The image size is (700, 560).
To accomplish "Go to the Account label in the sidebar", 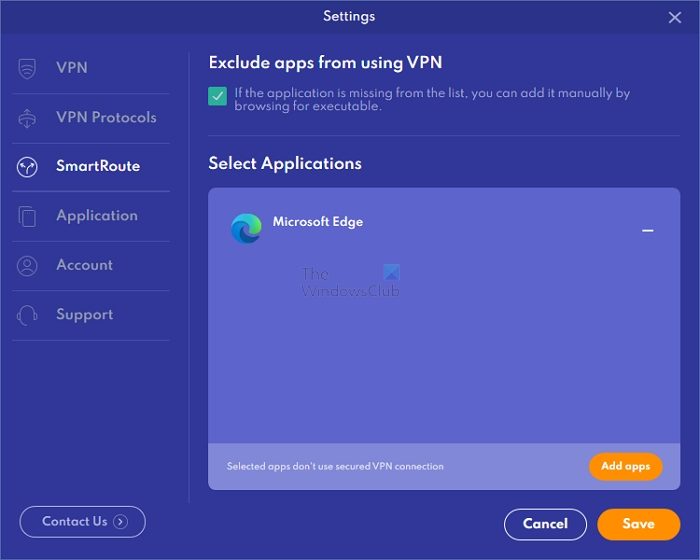I will tap(84, 265).
